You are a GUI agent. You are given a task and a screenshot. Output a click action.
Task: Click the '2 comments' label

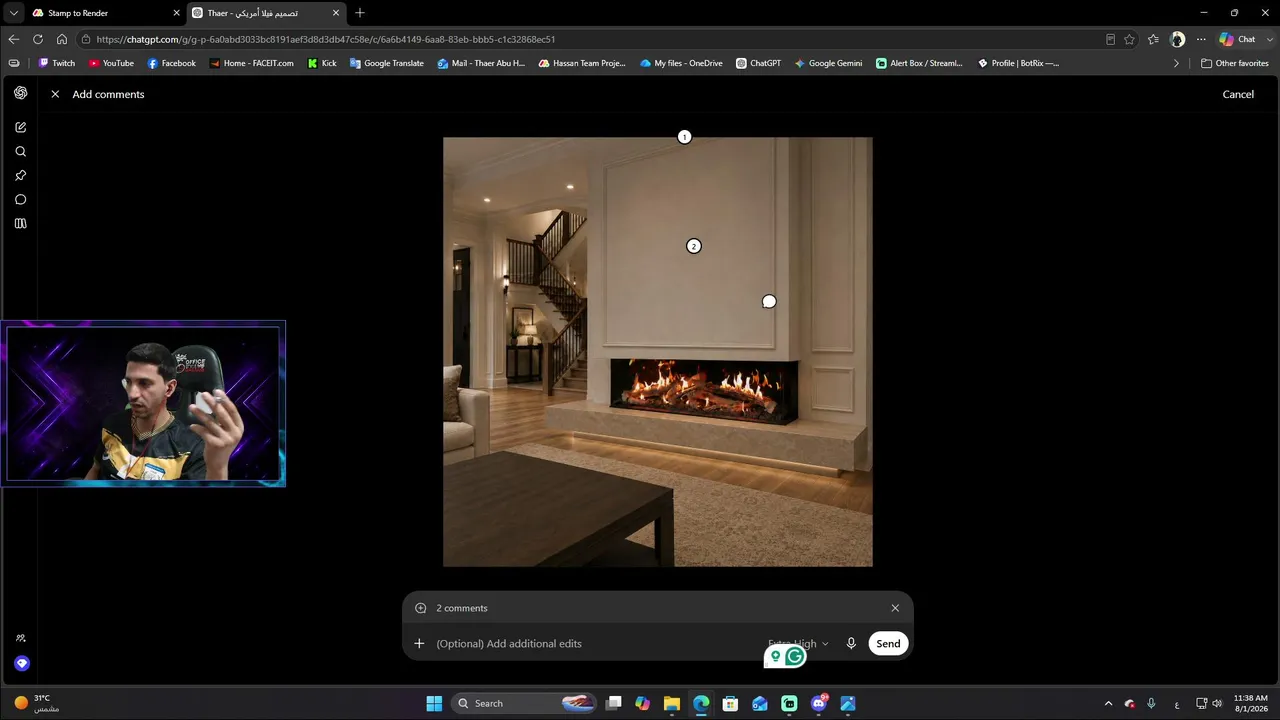[462, 608]
